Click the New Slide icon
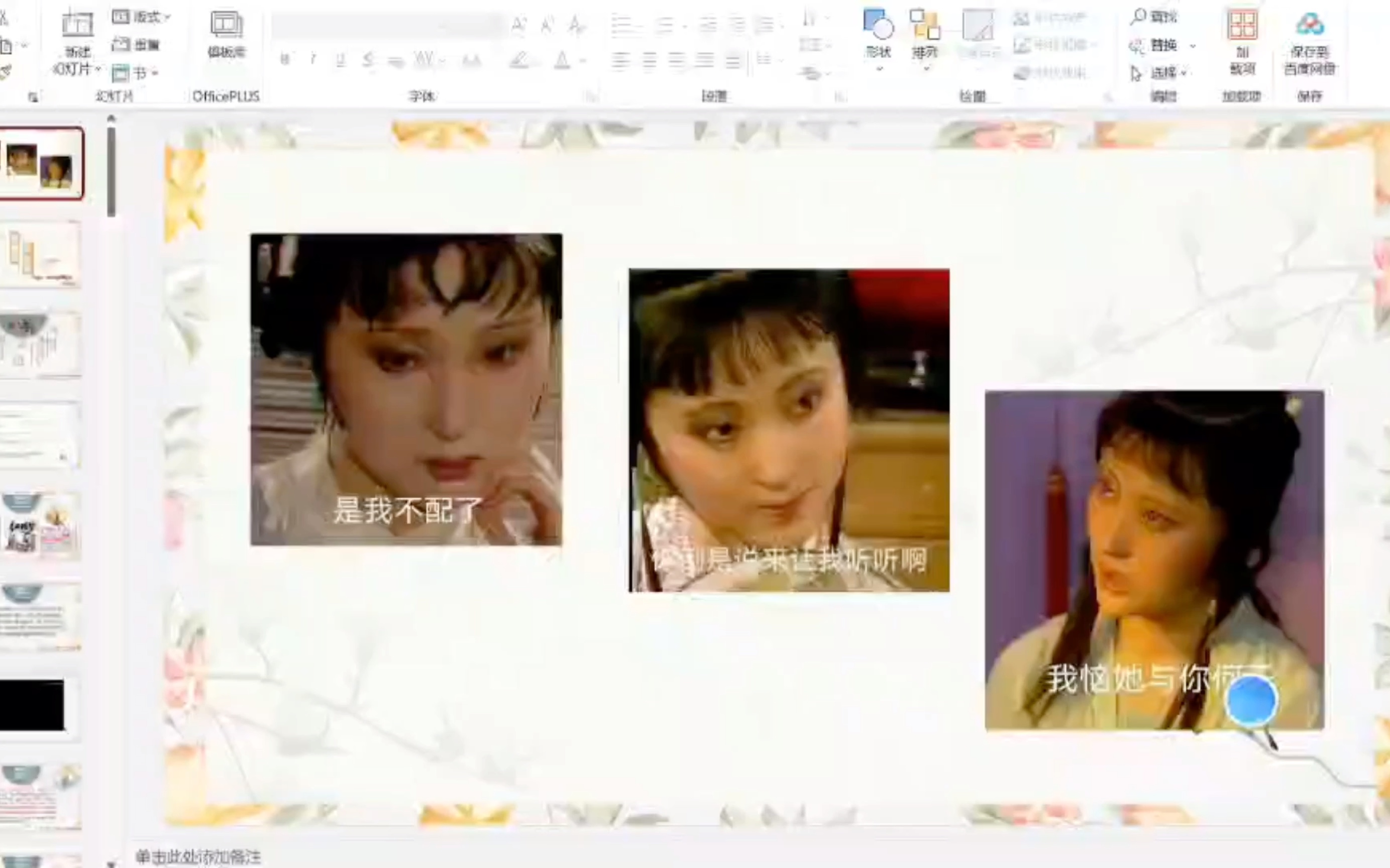 click(x=77, y=24)
